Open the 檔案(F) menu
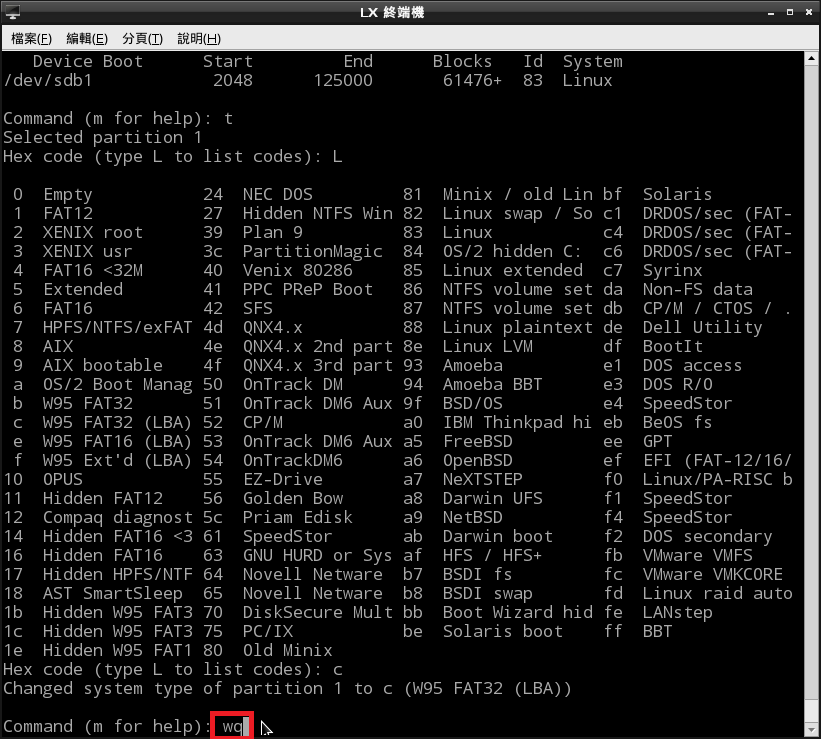 [x=32, y=39]
